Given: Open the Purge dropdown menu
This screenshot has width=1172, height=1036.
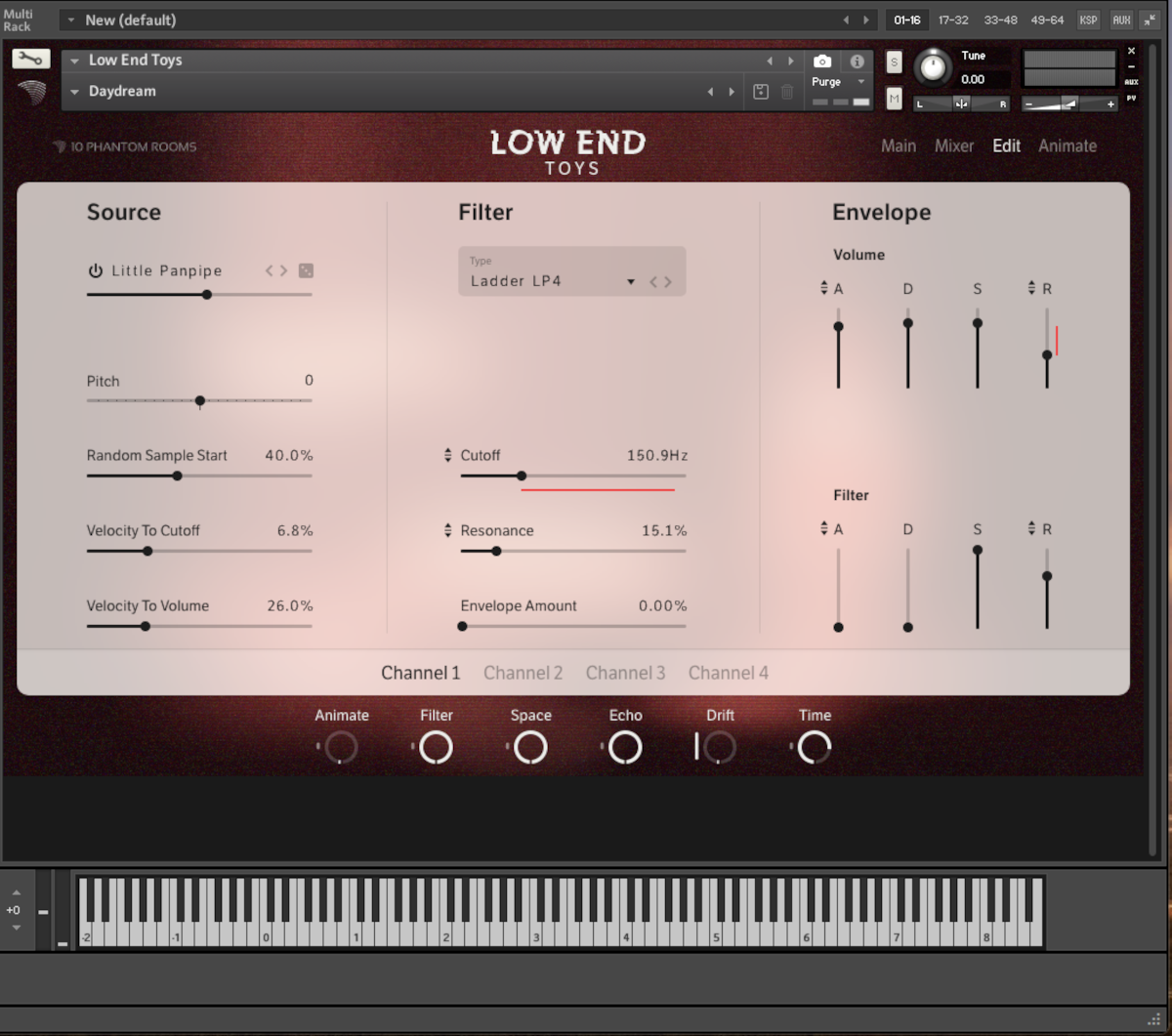Looking at the screenshot, I should tap(840, 82).
